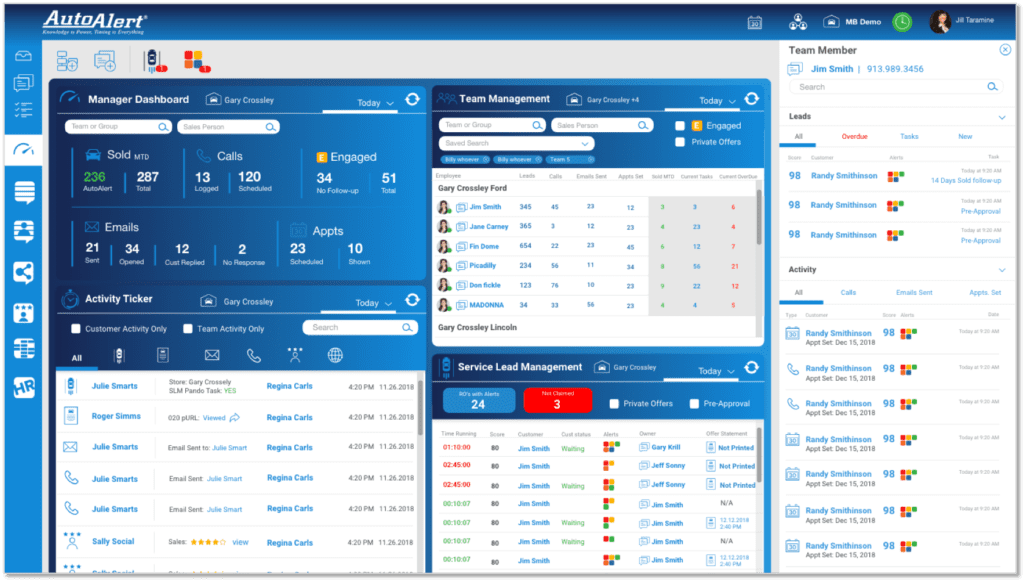Refresh the Team Management panel
The height and width of the screenshot is (581, 1024).
pyautogui.click(x=752, y=99)
